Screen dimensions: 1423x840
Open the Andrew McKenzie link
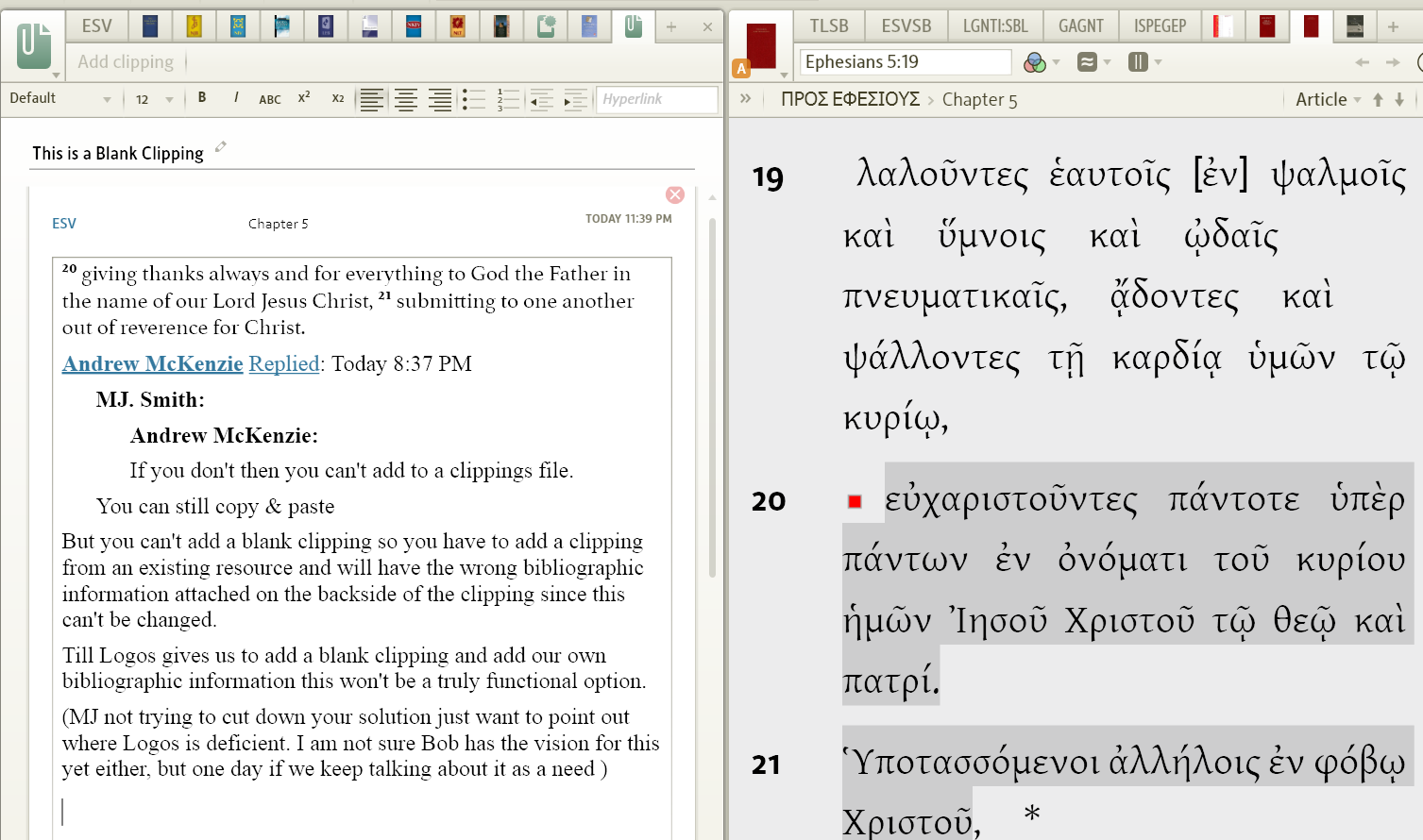(153, 363)
